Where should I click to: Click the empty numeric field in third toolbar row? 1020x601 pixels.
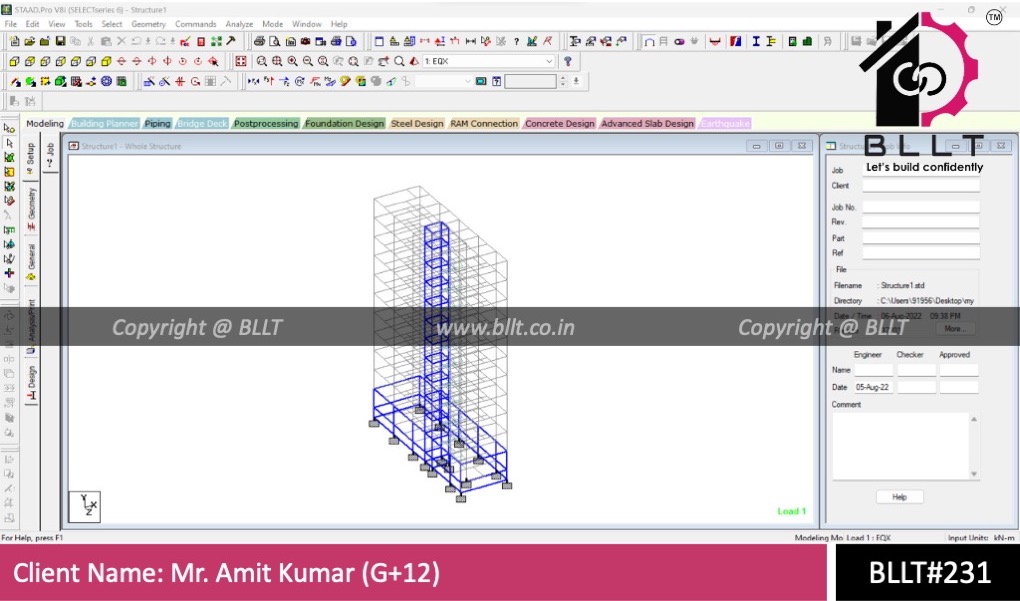[530, 81]
